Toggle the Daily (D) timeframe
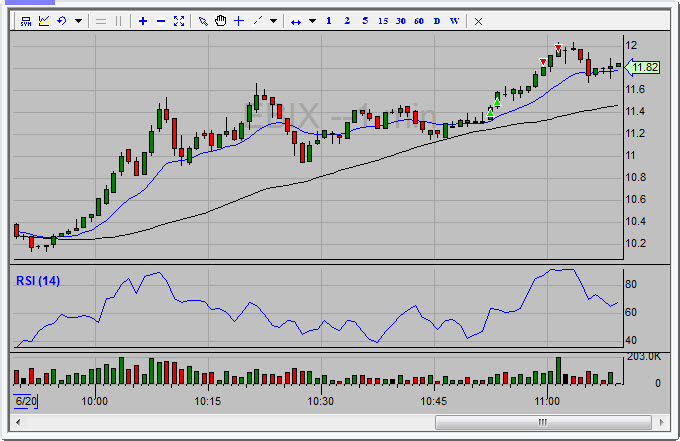The image size is (680, 441). point(436,21)
